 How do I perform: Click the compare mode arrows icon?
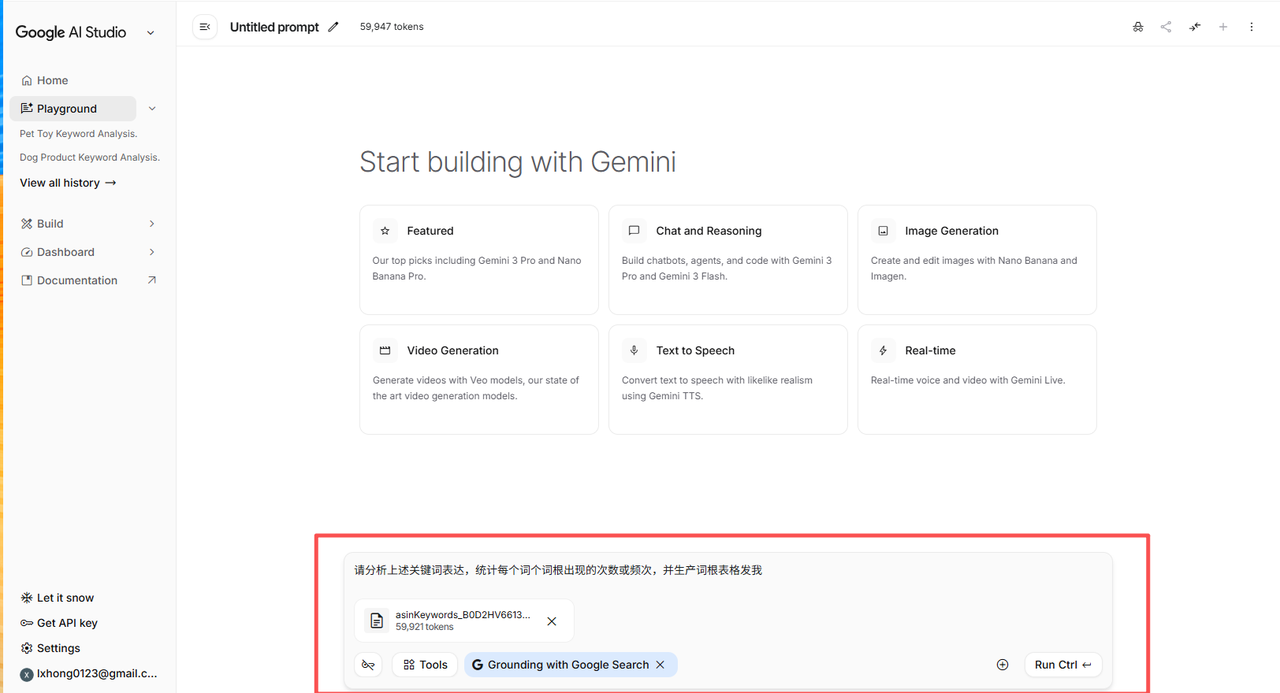coord(1195,27)
